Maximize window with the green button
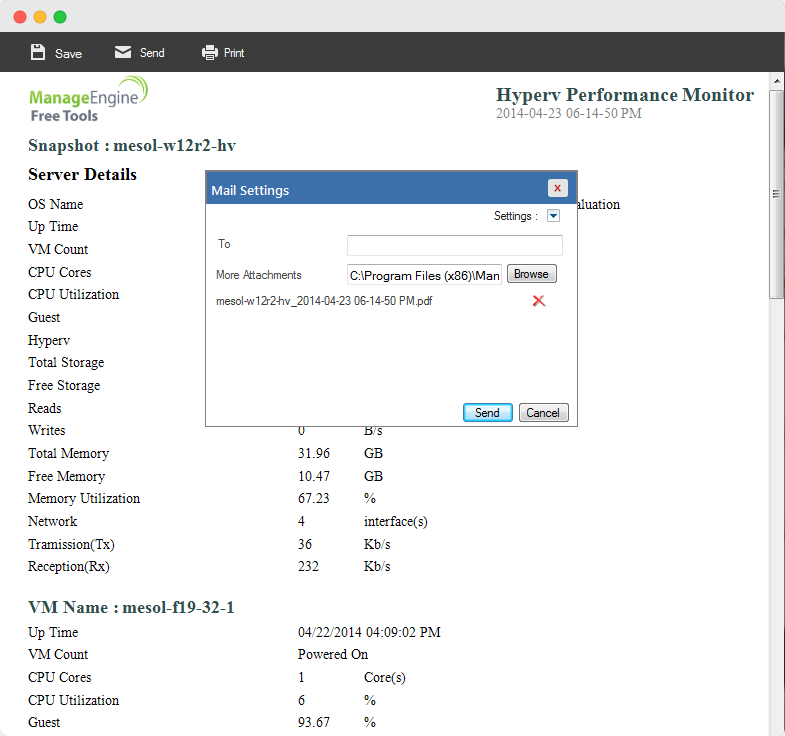 pos(60,17)
